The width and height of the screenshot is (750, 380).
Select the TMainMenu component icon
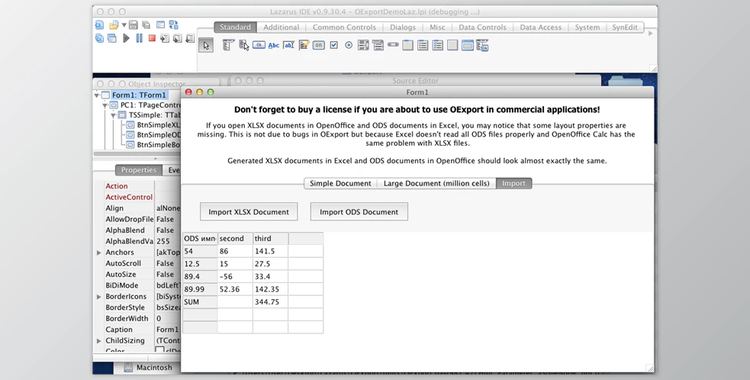(228, 45)
